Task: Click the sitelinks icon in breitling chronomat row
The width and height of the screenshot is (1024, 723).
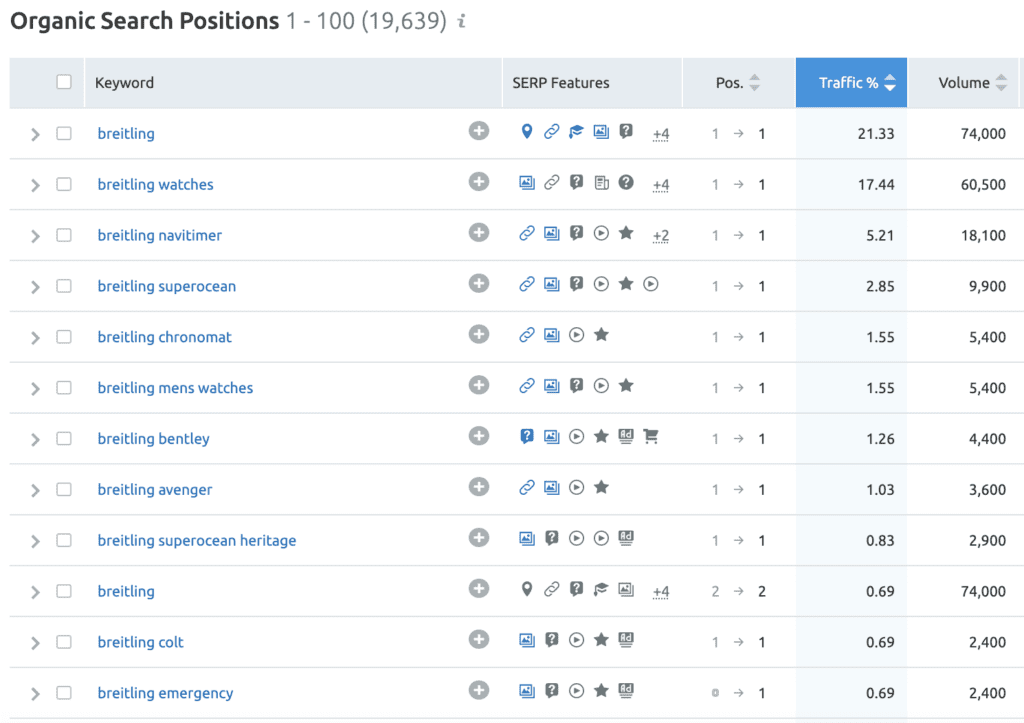Action: tap(527, 335)
